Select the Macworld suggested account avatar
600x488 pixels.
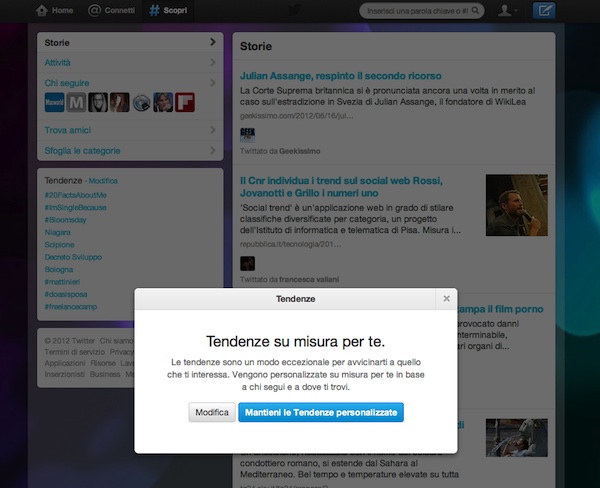[x=54, y=102]
